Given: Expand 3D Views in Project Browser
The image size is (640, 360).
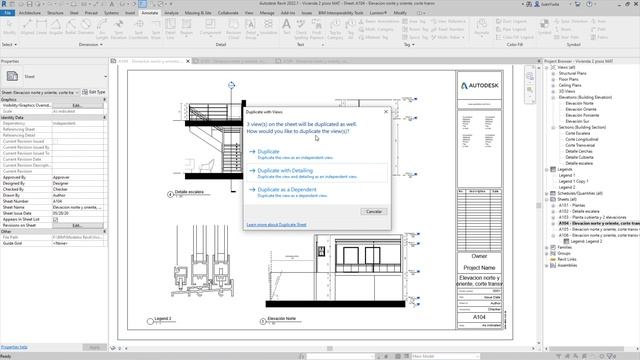Looking at the screenshot, I should pyautogui.click(x=553, y=91).
